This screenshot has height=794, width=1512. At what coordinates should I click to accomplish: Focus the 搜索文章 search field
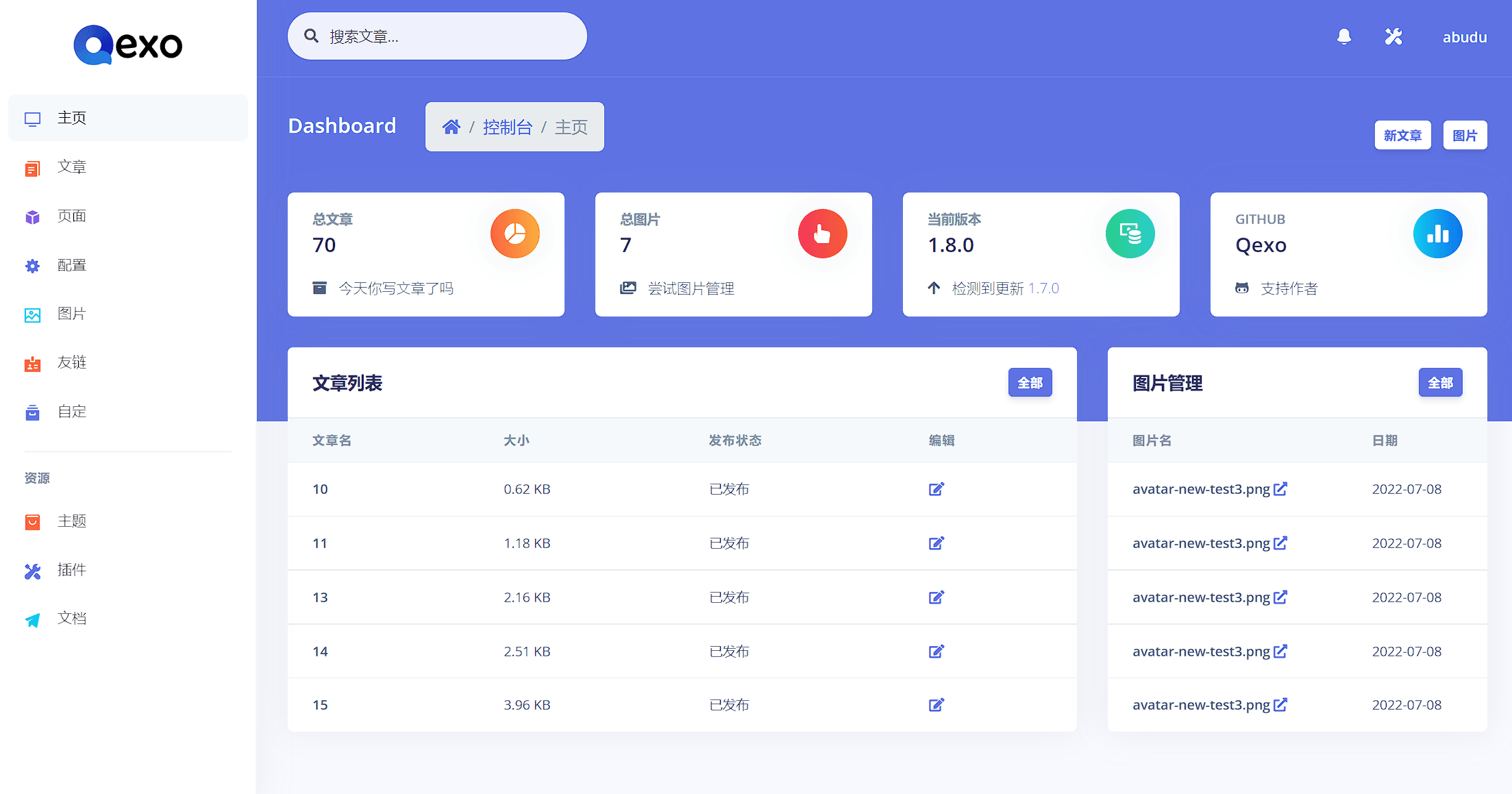445,36
